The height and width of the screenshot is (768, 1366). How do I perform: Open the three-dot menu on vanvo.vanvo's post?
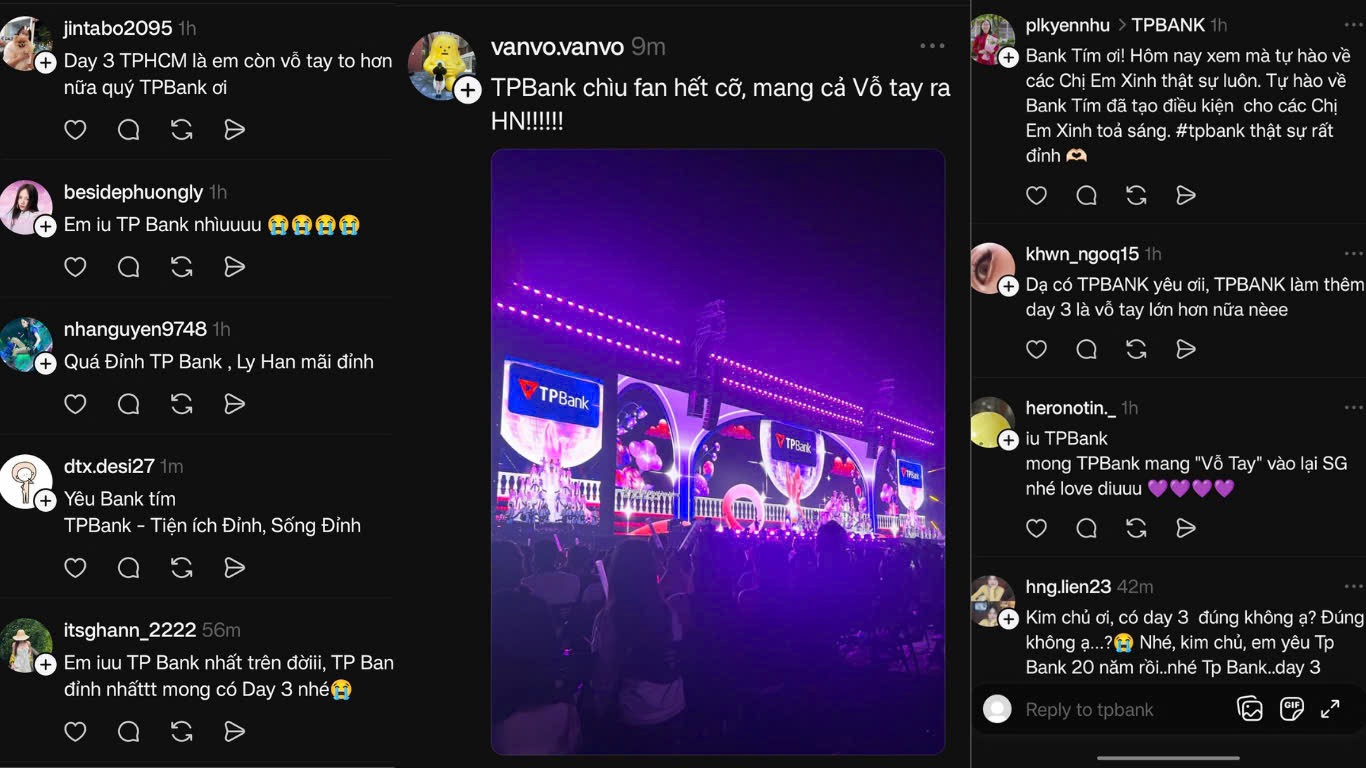(x=932, y=44)
